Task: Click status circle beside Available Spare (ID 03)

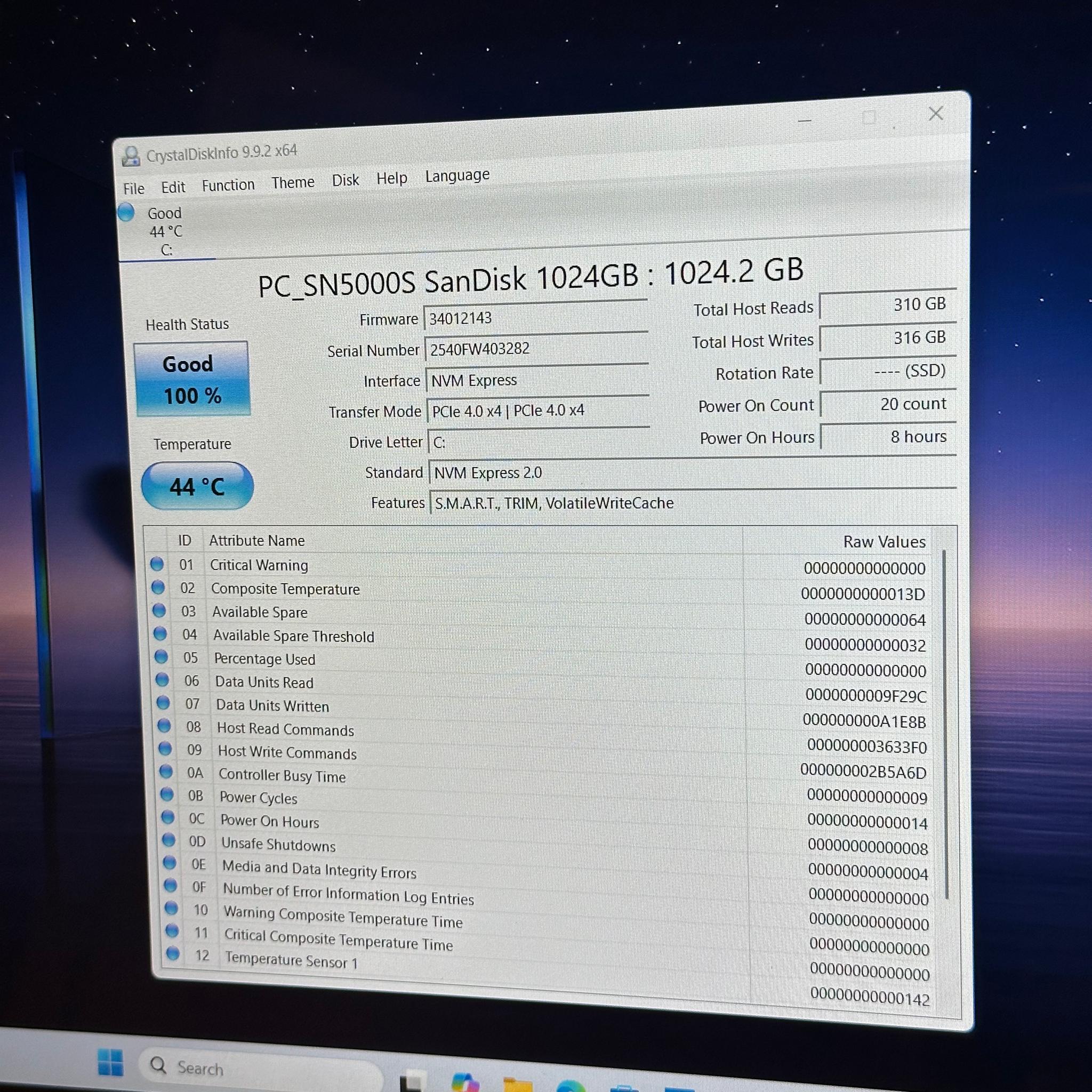Action: (159, 611)
